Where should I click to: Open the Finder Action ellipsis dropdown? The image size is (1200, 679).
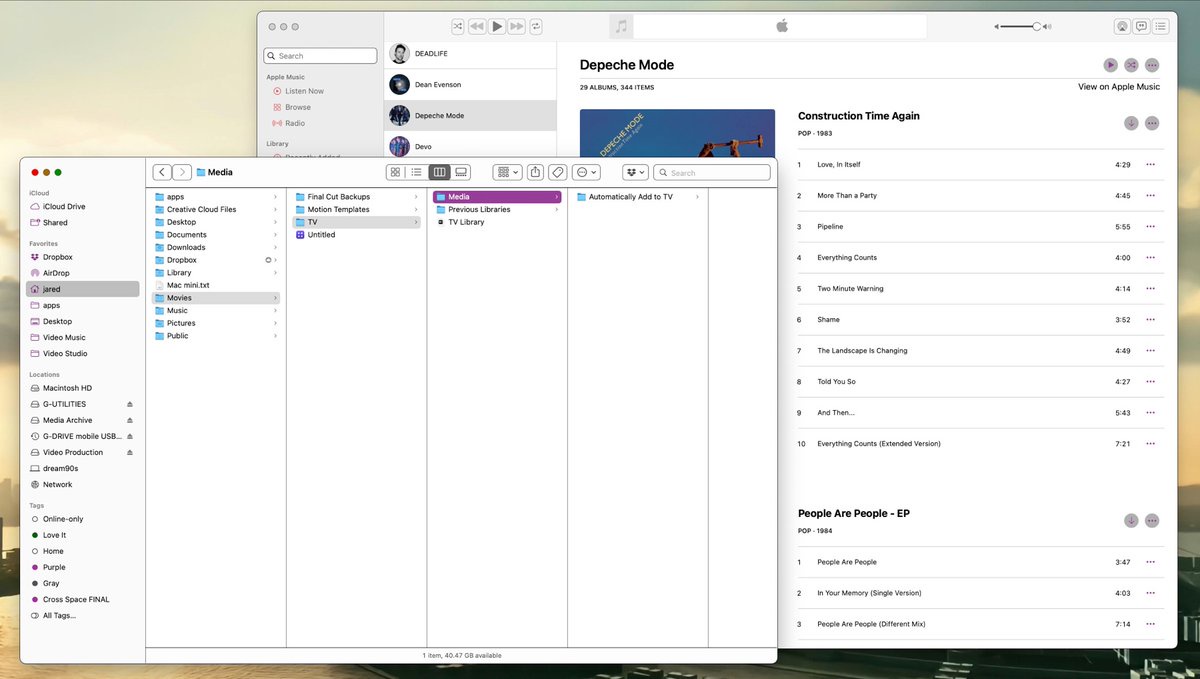(586, 172)
